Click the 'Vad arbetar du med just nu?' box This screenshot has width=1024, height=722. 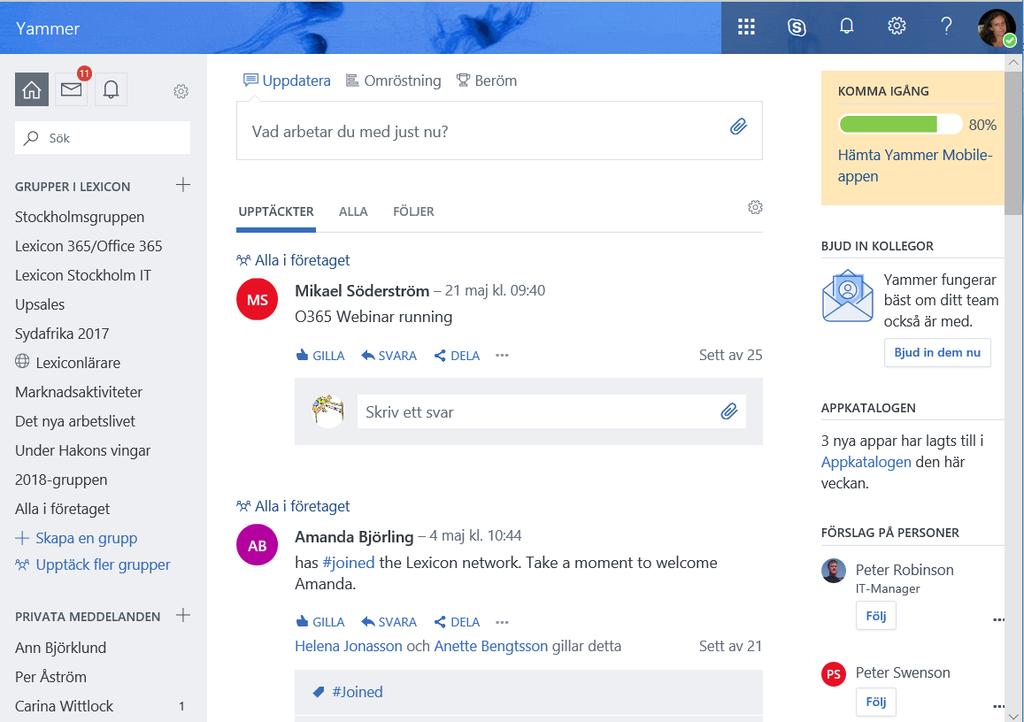click(x=499, y=131)
